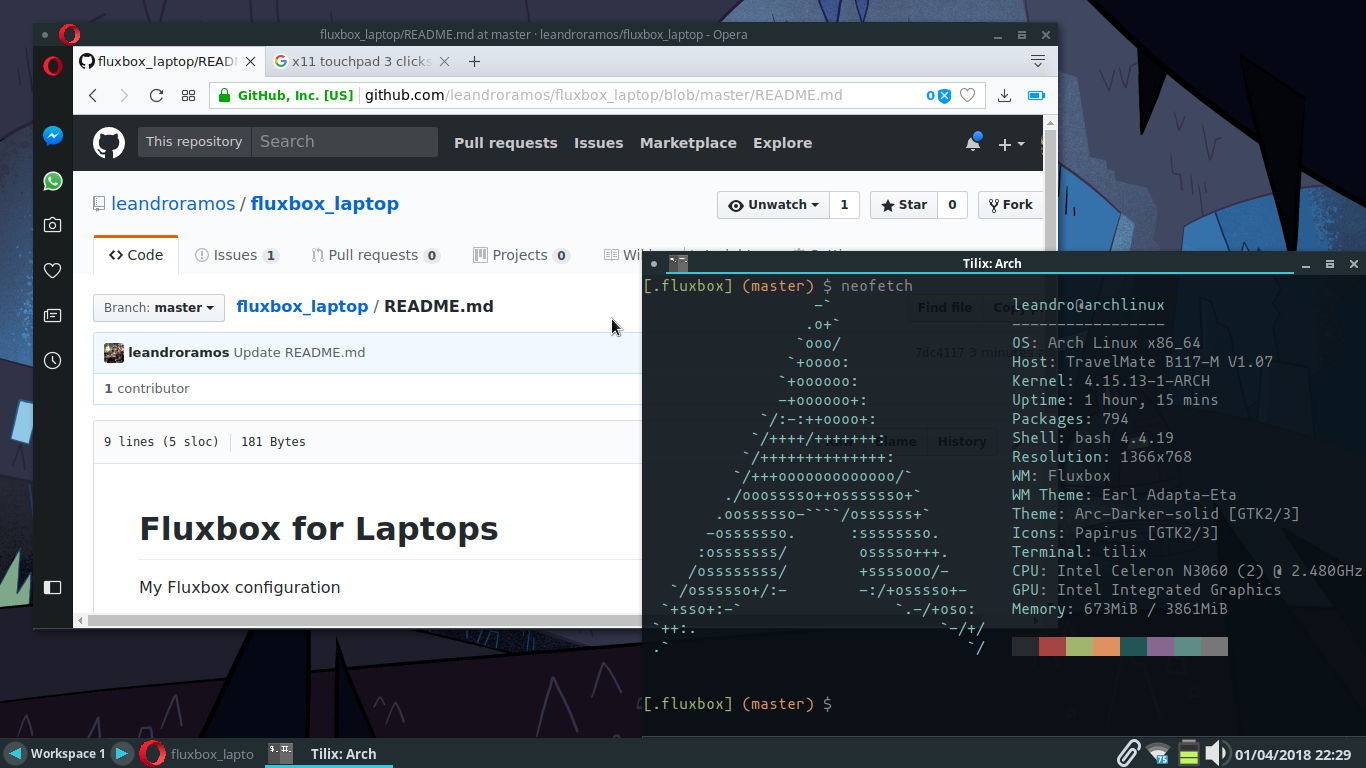
Task: Open the Opera menu logo in the sidebar
Action: (x=53, y=66)
